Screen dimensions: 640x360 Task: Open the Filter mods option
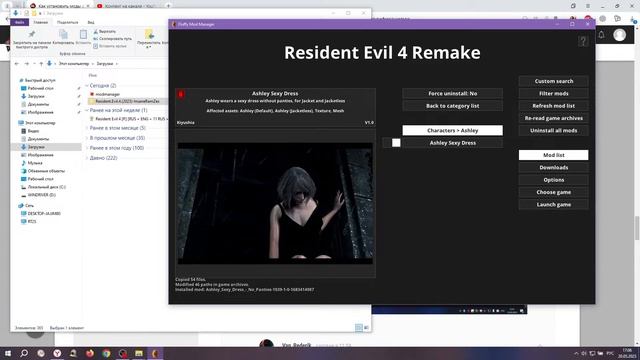[x=553, y=93]
